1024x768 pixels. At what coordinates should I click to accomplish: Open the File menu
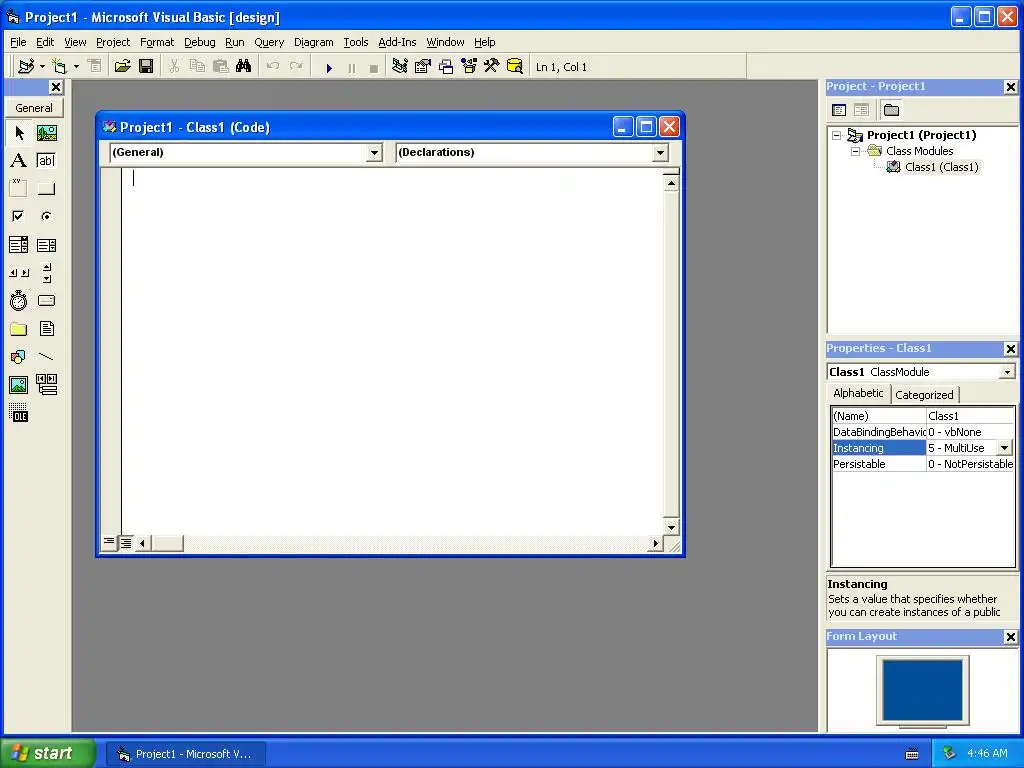18,42
